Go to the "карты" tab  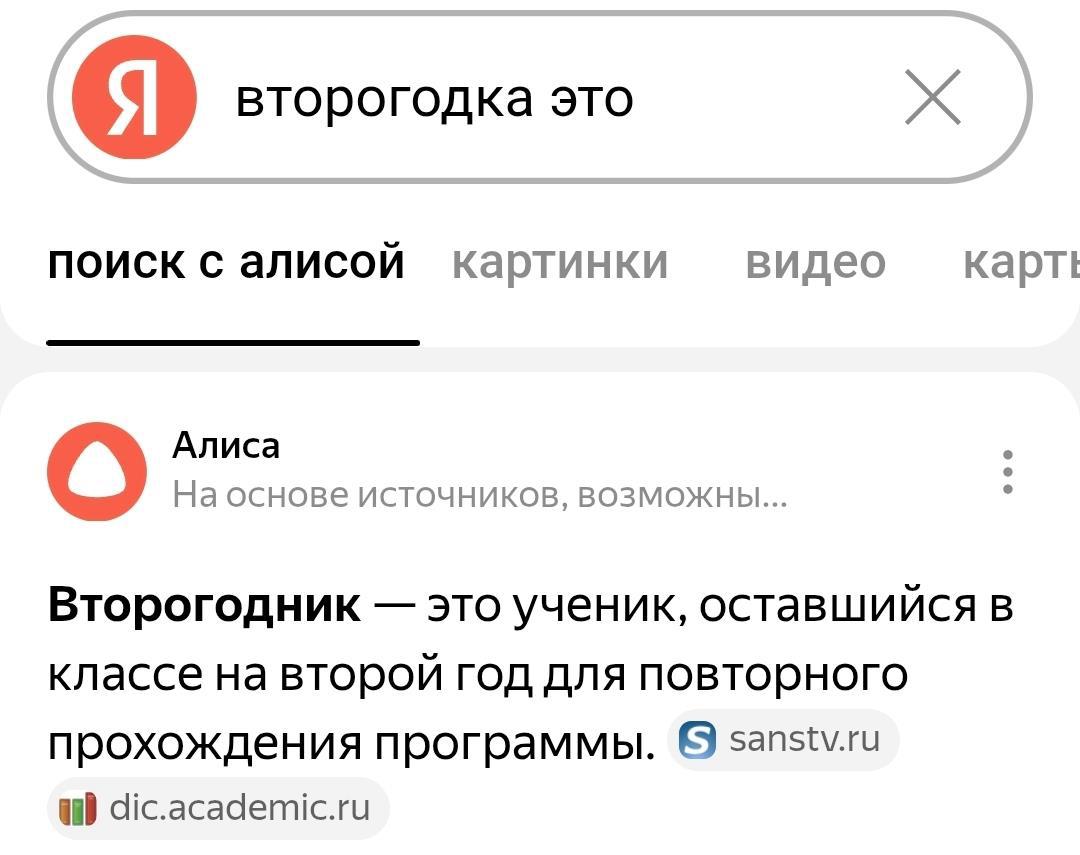[x=1020, y=262]
